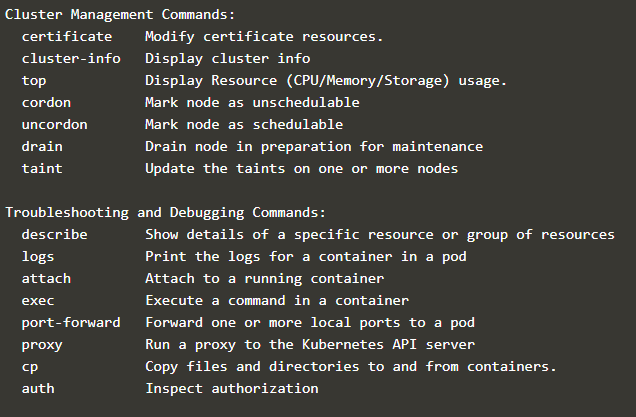Click the 'cluster-info' command text
This screenshot has height=417, width=636.
pos(70,58)
